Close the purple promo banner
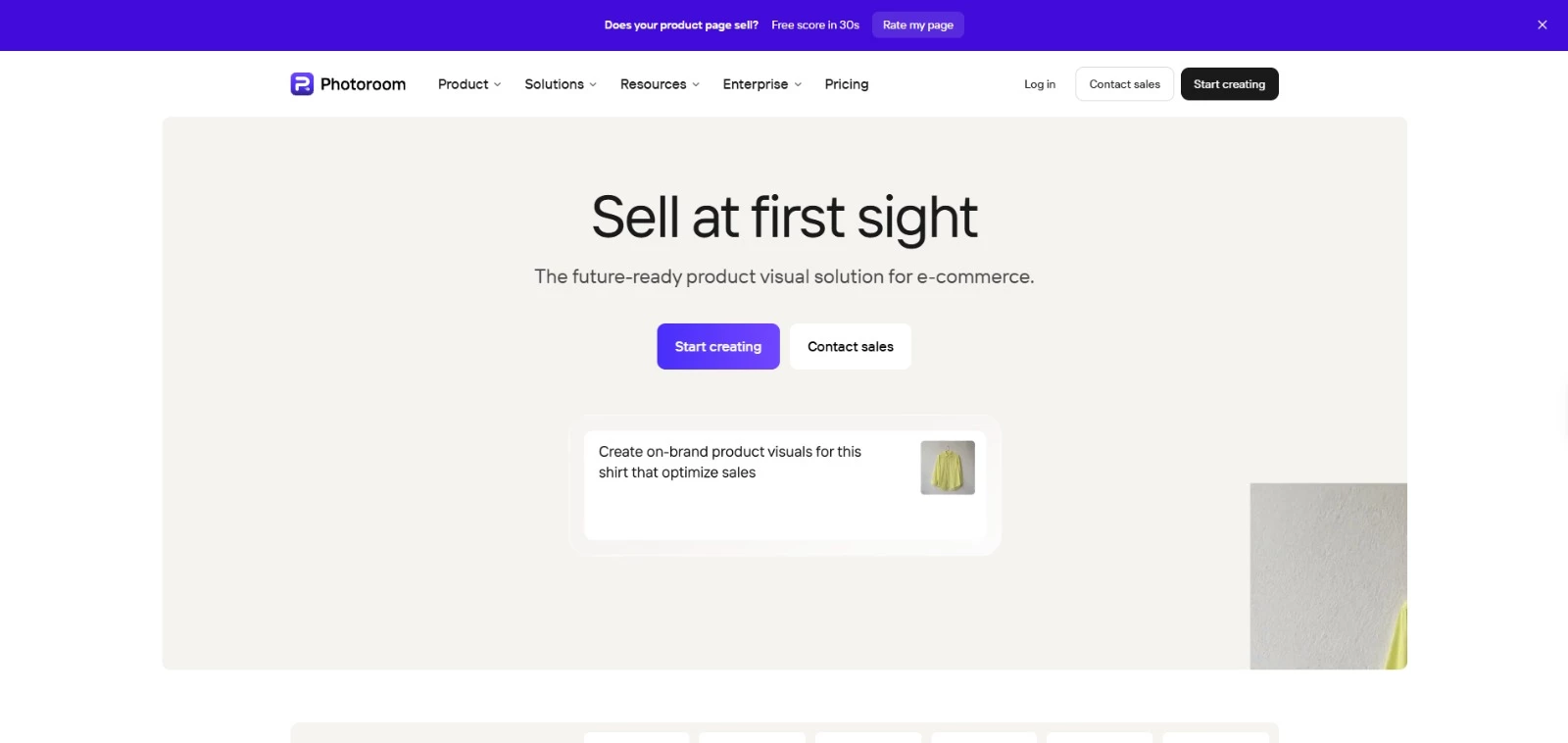Viewport: 1568px width, 743px height. [x=1543, y=25]
